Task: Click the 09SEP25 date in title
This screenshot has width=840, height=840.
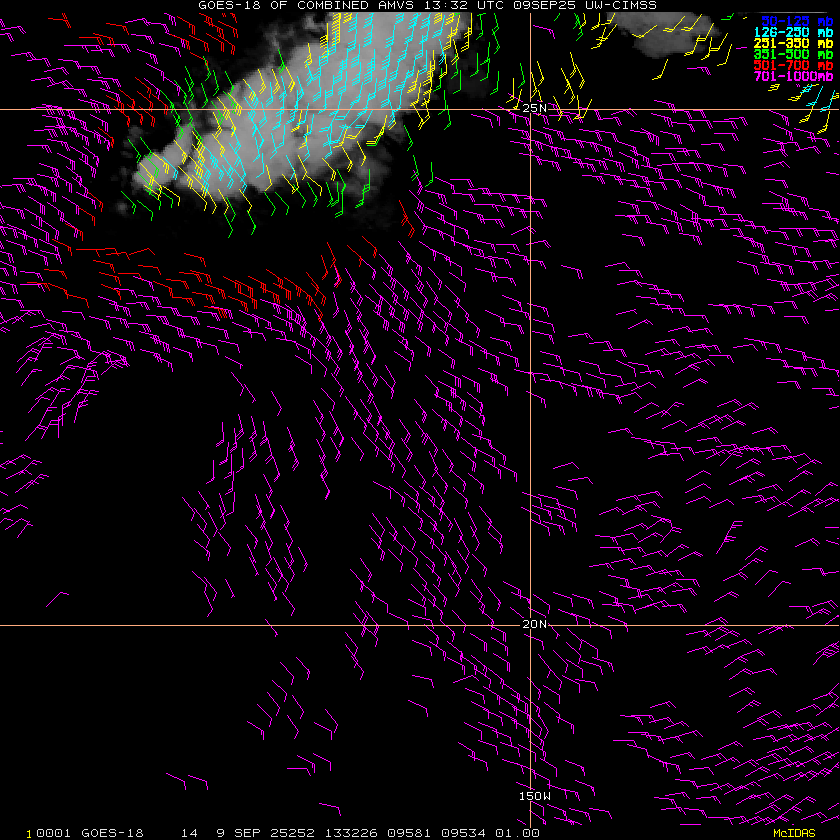Action: (544, 5)
